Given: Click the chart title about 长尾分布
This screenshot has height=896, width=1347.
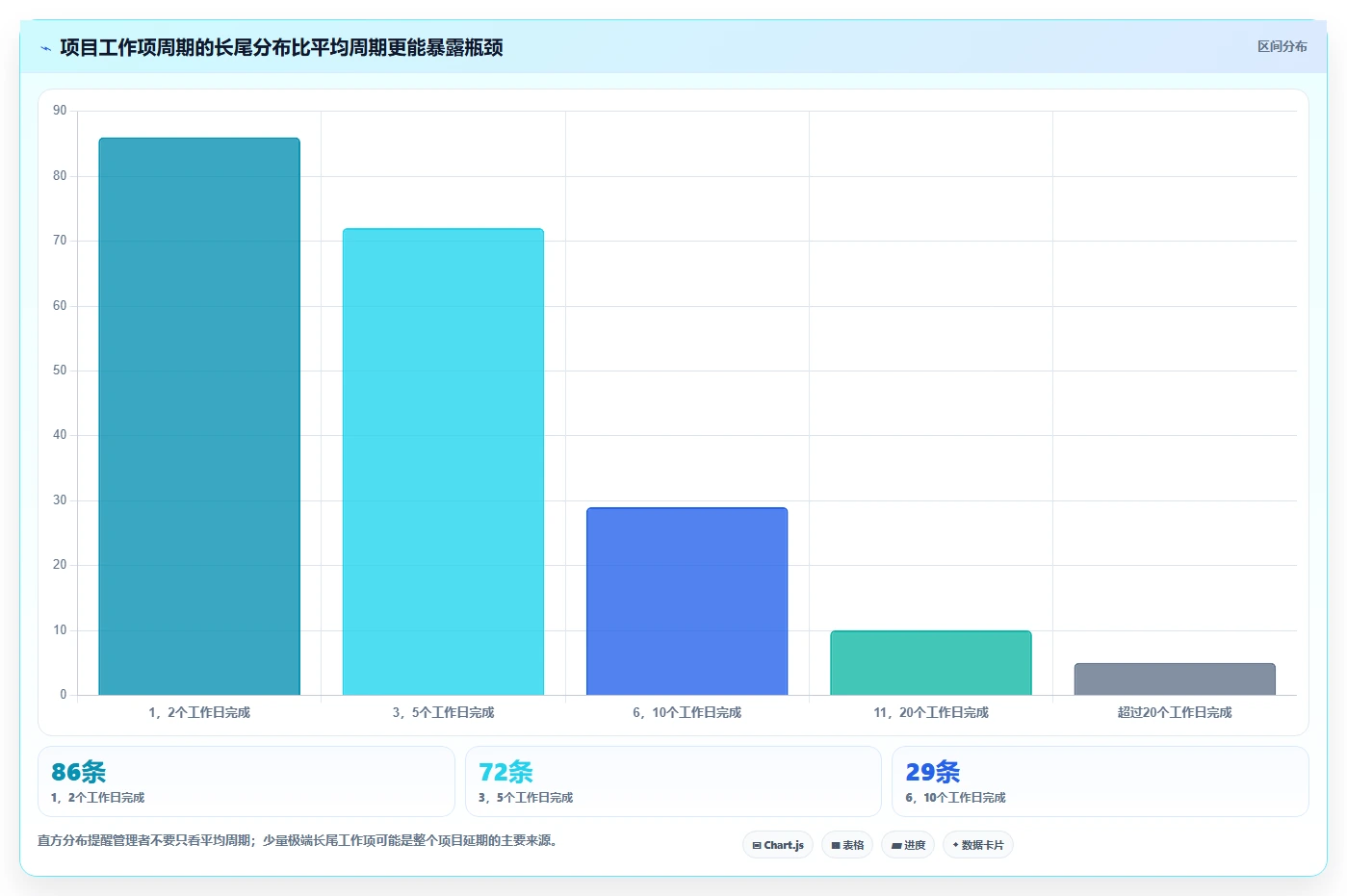Looking at the screenshot, I should point(281,47).
